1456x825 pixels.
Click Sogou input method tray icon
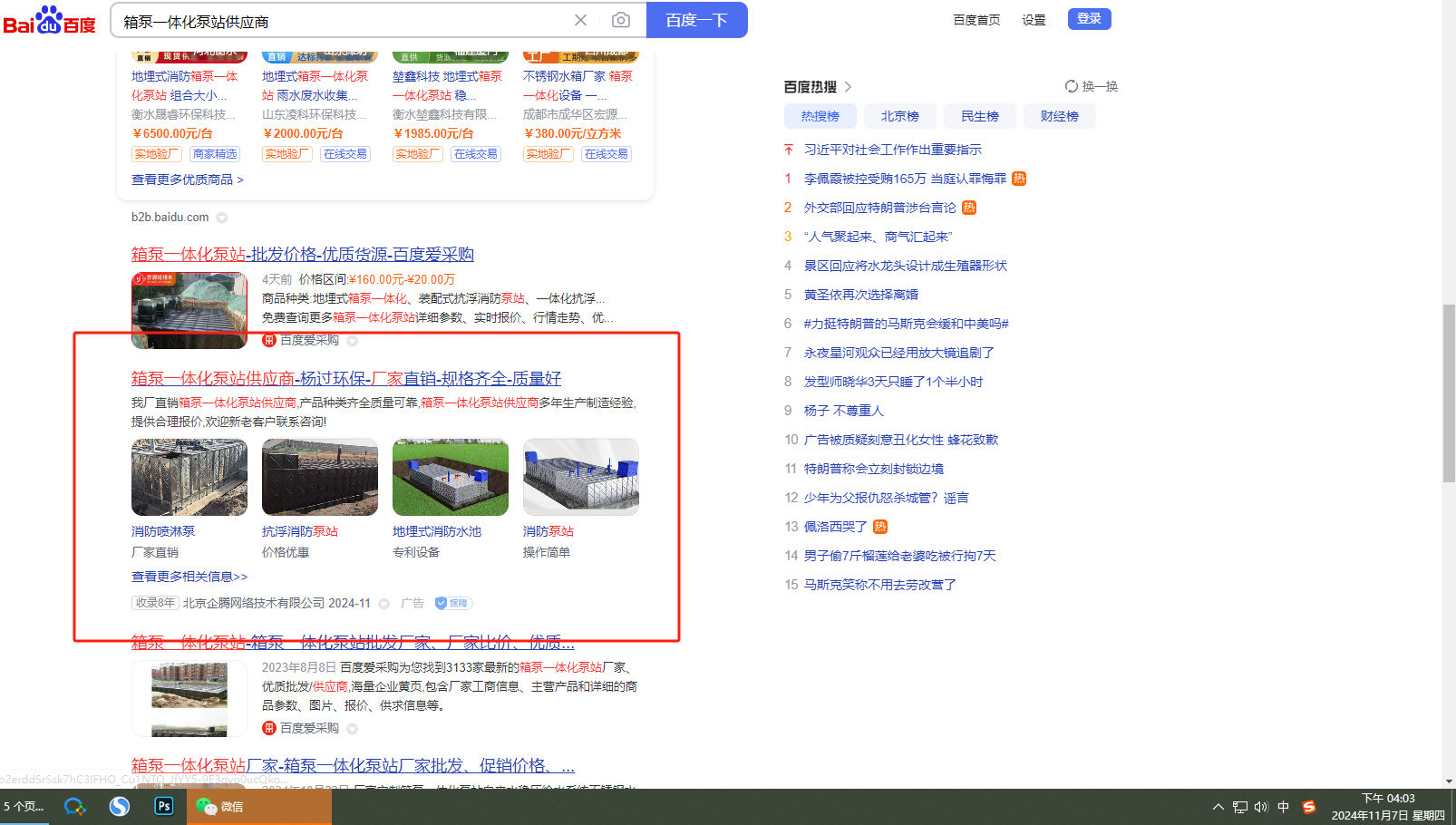point(1308,807)
